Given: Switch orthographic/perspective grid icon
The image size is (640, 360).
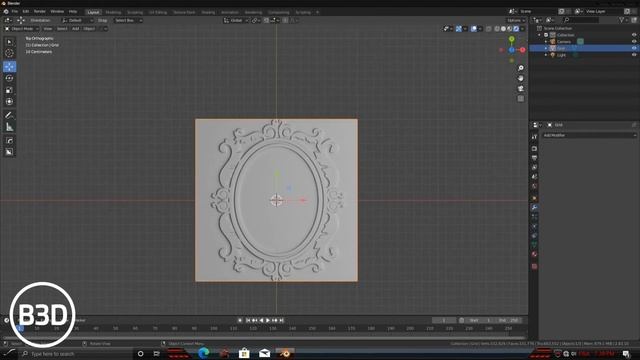Looking at the screenshot, I should point(521,99).
